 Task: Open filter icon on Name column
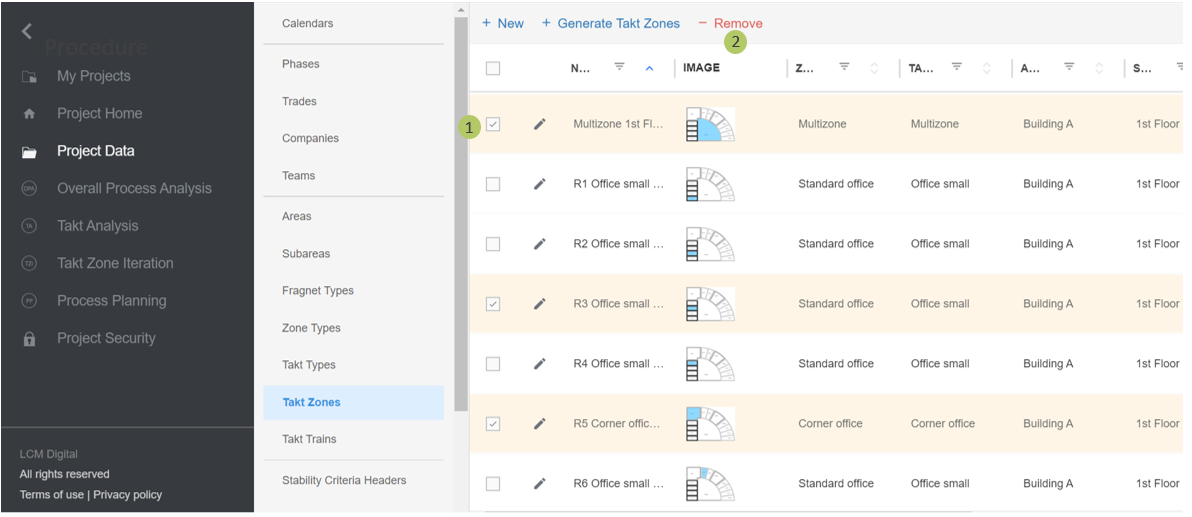[619, 67]
